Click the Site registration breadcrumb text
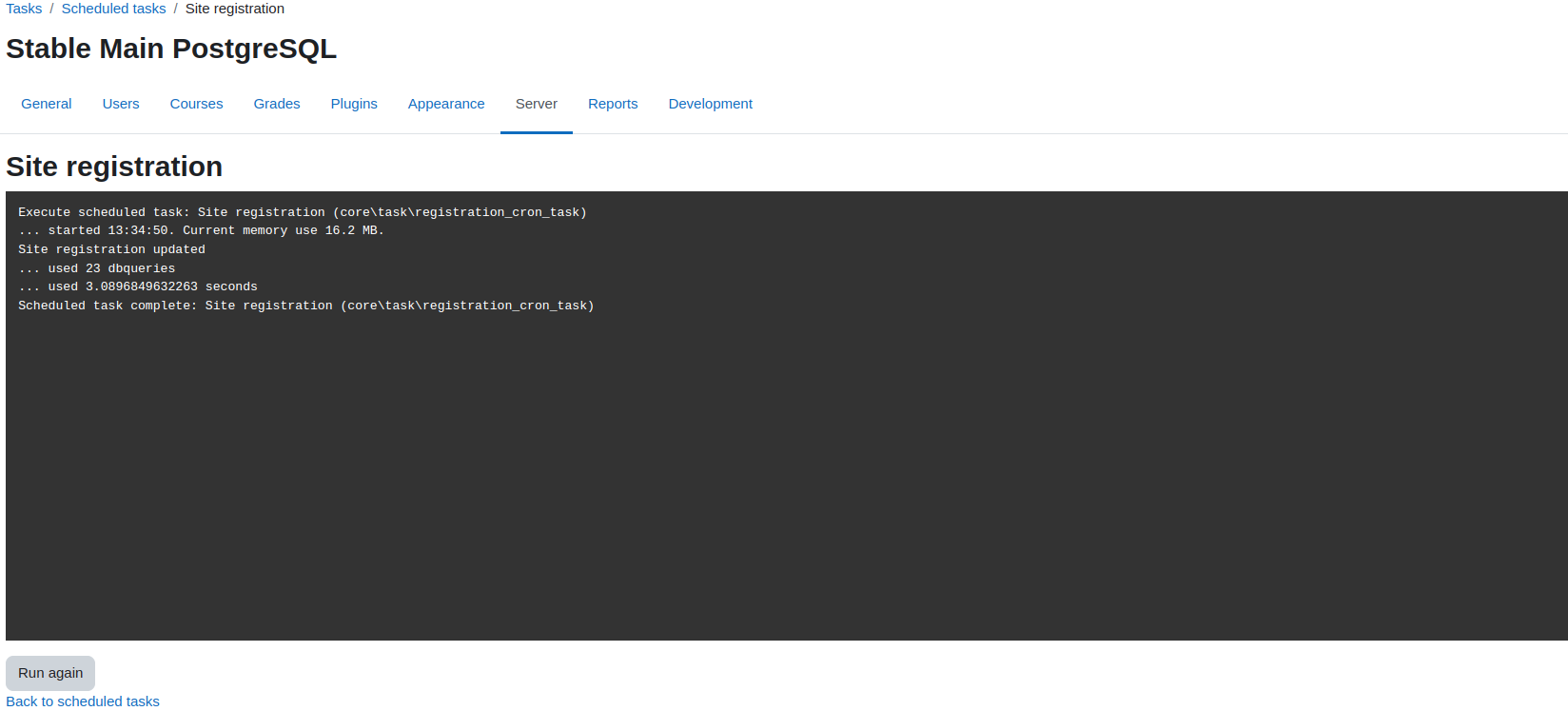 click(x=235, y=9)
